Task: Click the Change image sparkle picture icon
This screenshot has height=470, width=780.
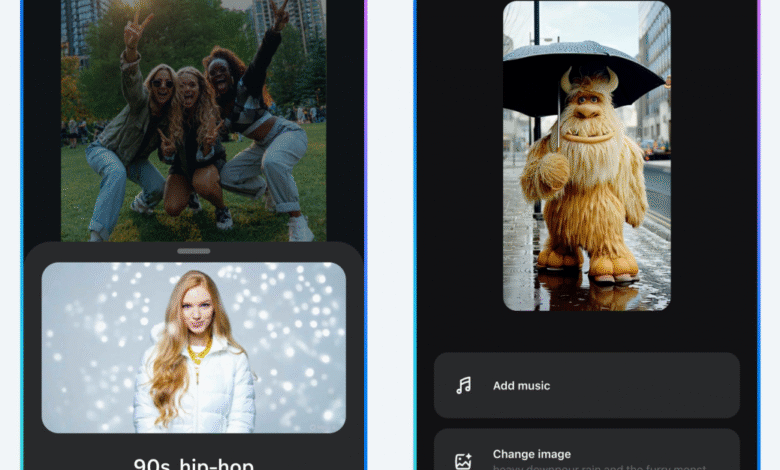Action: coord(463,461)
